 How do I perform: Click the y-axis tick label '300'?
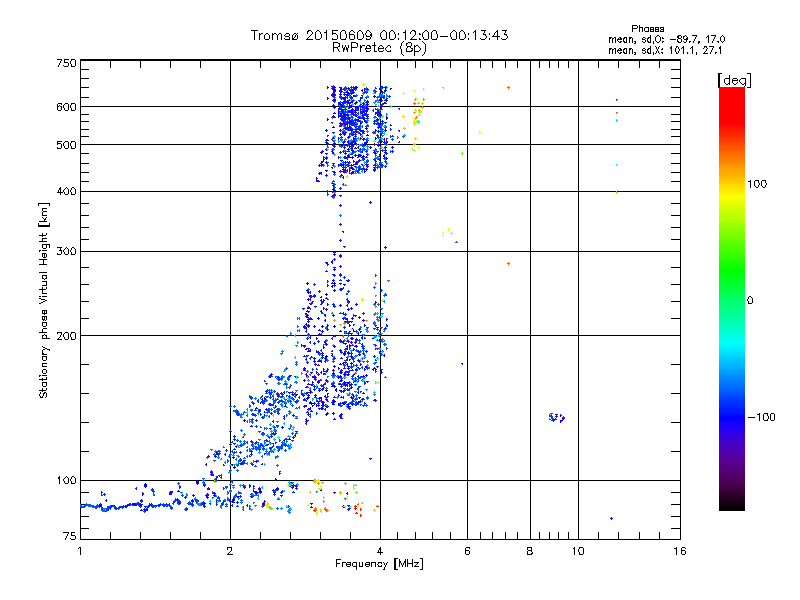click(x=66, y=252)
